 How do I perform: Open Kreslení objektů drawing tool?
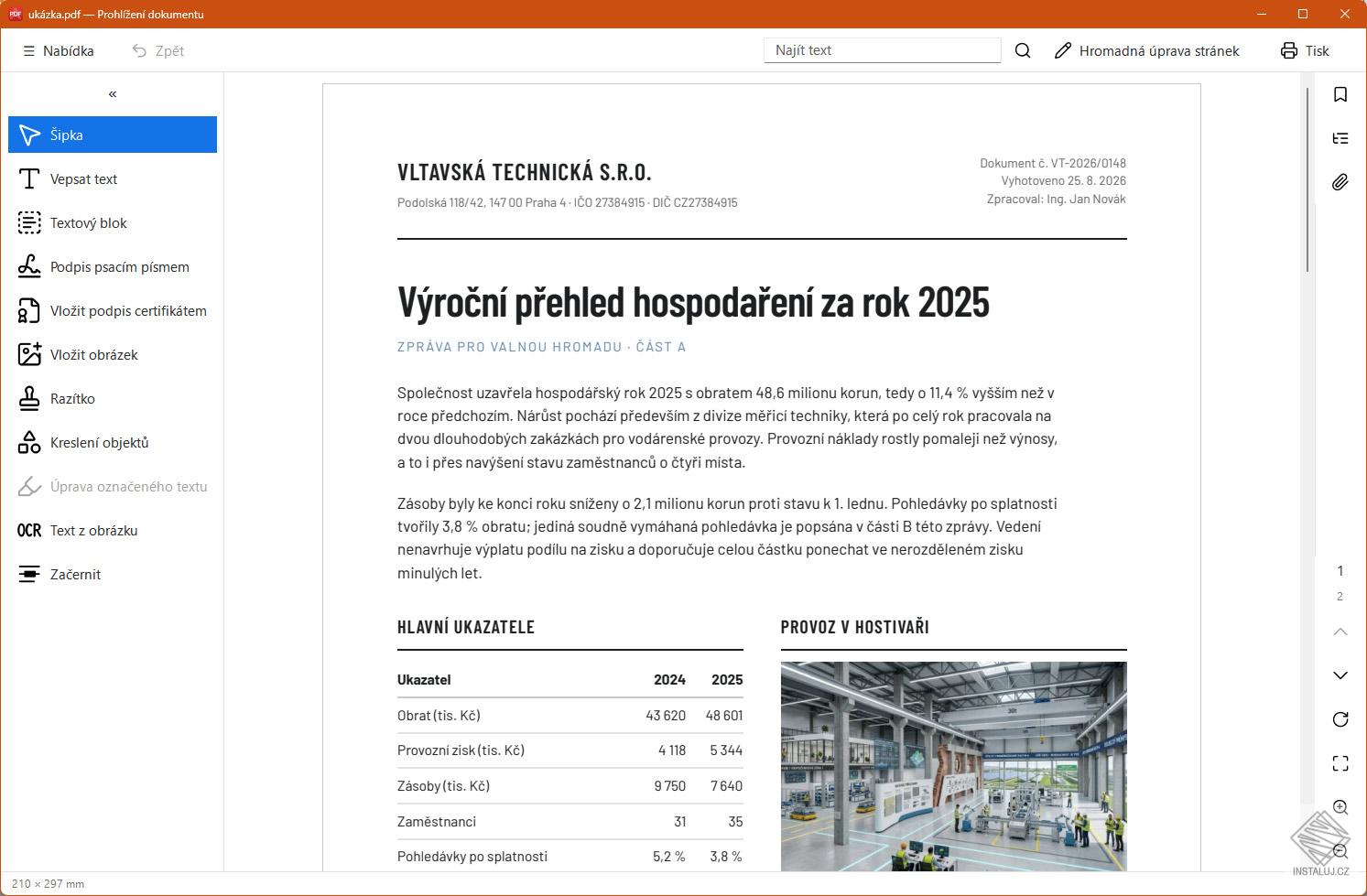113,442
